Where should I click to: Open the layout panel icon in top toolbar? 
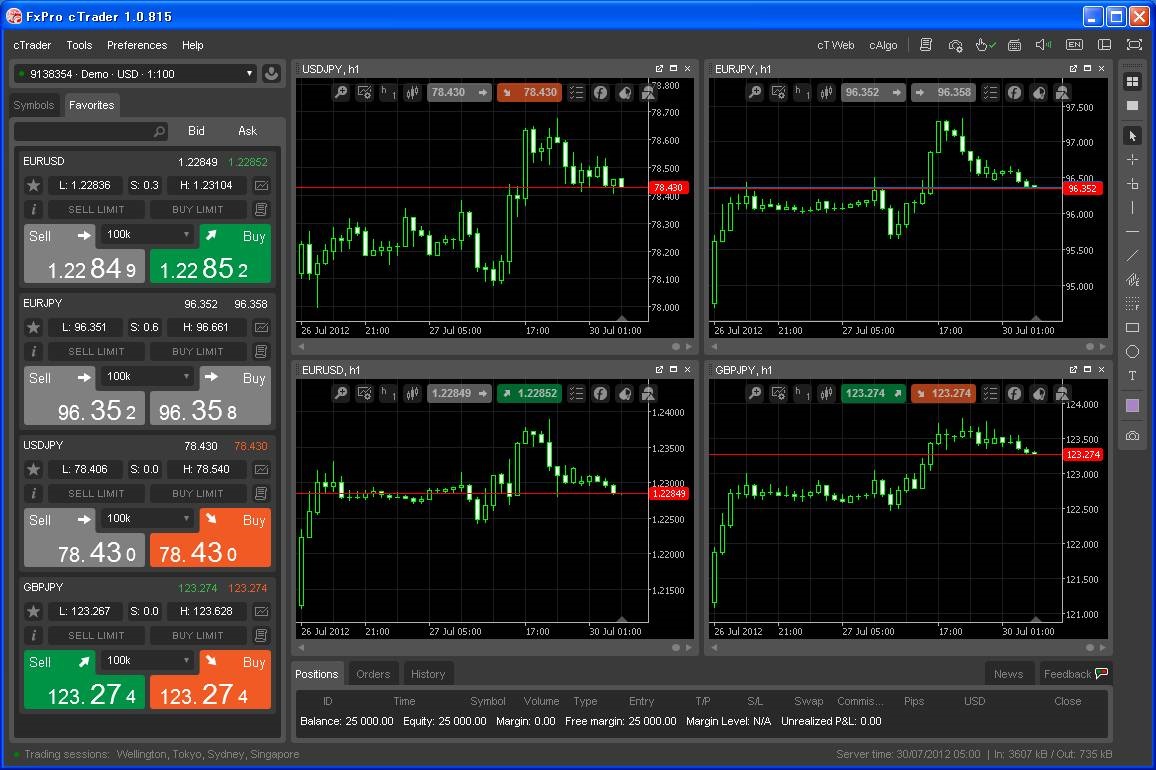(x=1104, y=45)
